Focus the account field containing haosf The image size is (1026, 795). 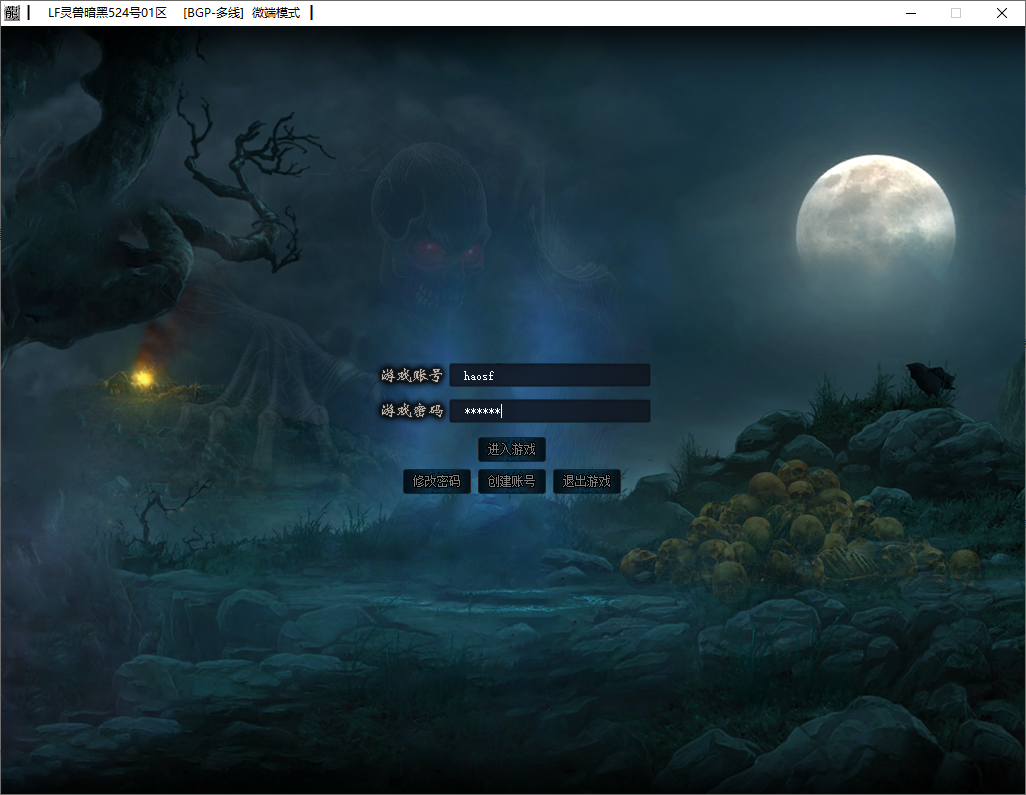pos(550,375)
